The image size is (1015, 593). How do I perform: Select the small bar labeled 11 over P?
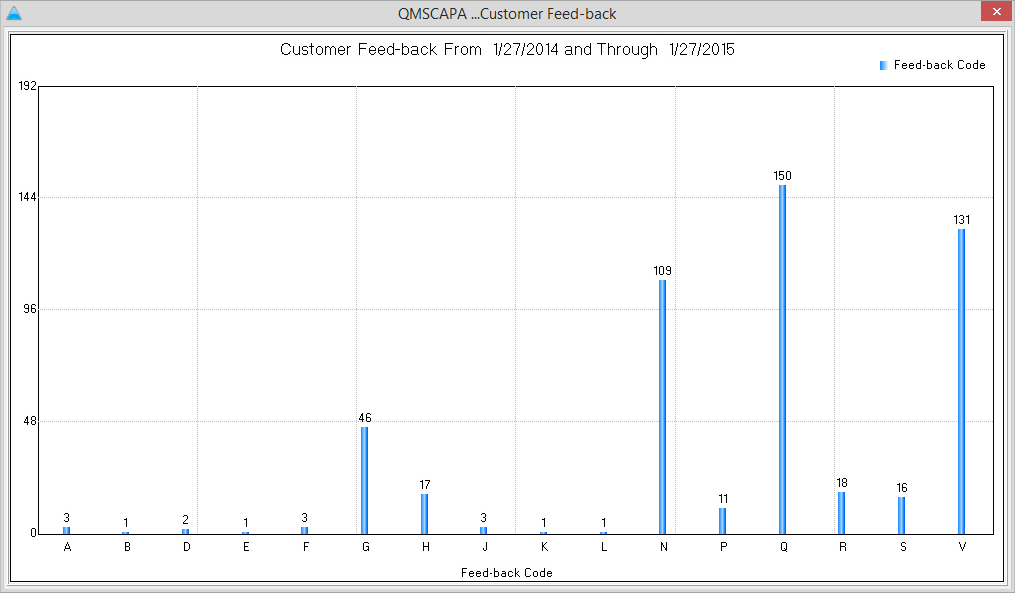point(724,520)
